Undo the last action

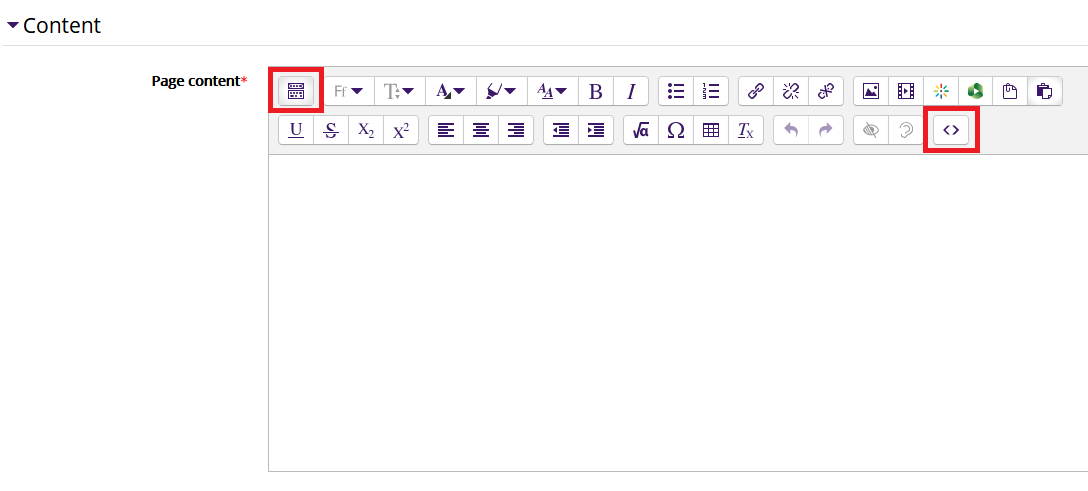tap(791, 130)
